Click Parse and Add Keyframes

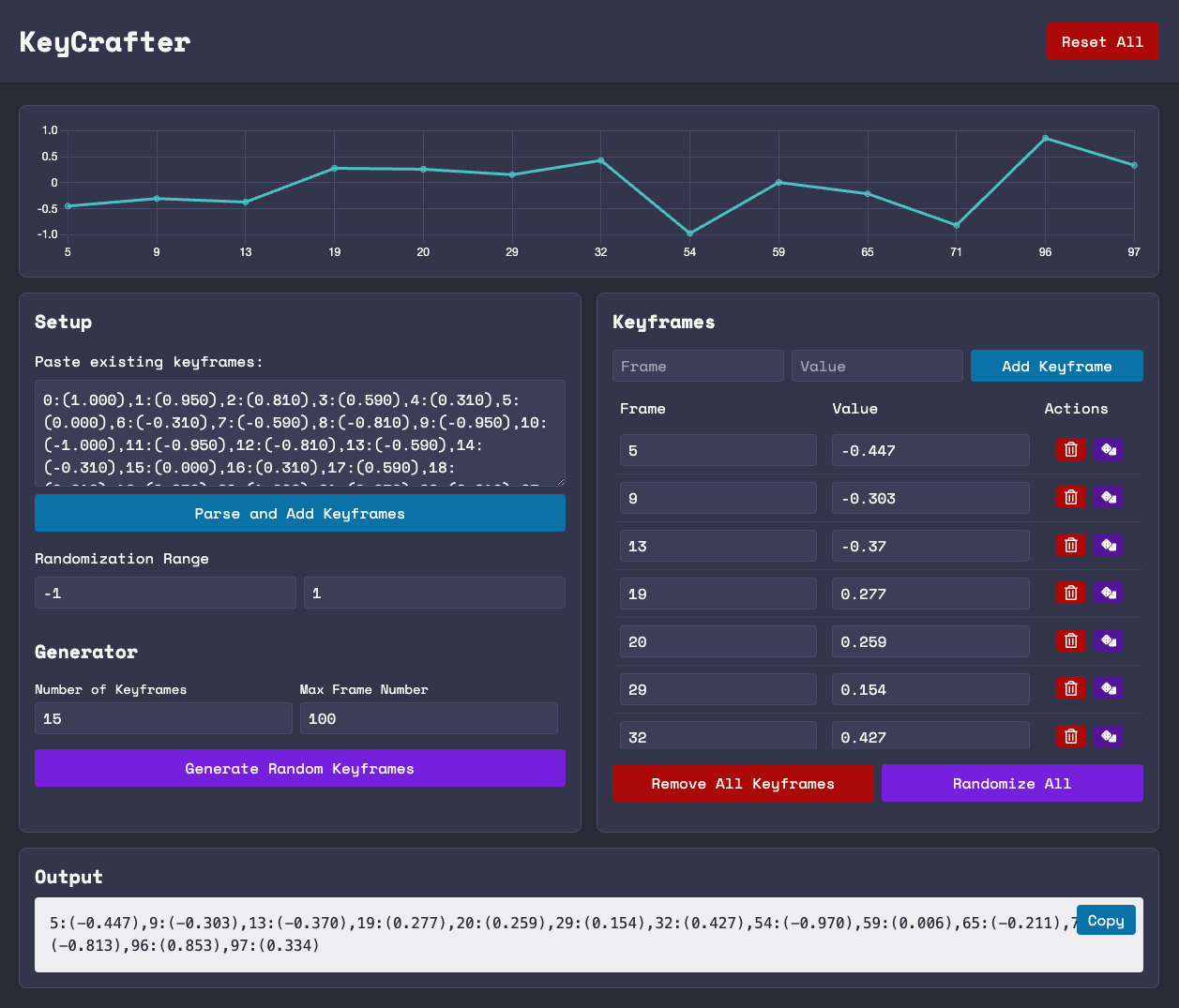click(x=299, y=514)
